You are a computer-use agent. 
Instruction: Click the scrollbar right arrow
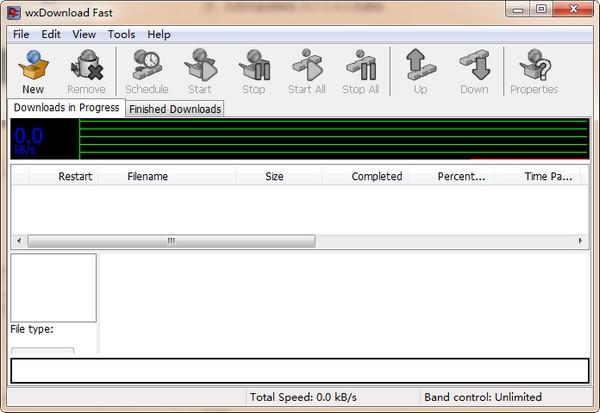click(x=582, y=241)
